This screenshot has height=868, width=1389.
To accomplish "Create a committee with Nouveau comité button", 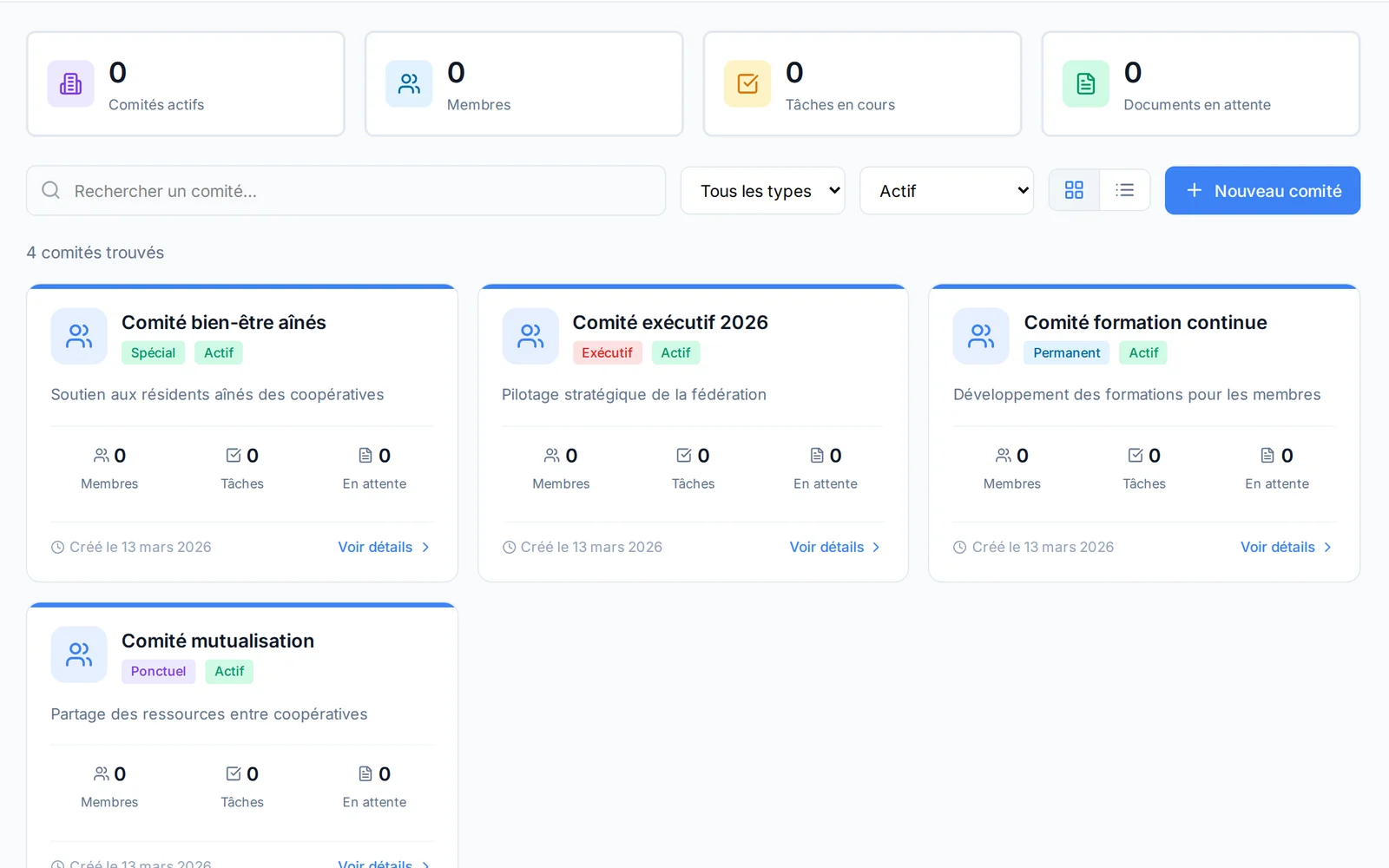I will pos(1262,191).
